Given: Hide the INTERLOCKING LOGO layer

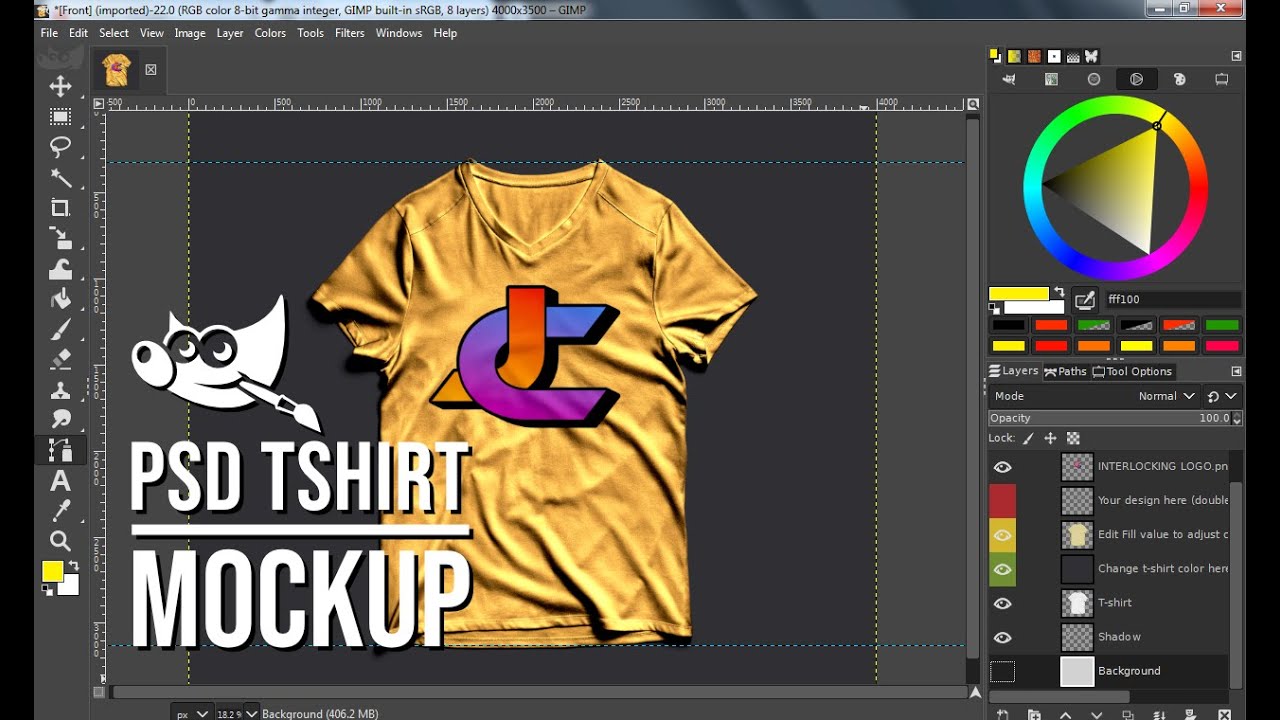Looking at the screenshot, I should tap(1002, 467).
